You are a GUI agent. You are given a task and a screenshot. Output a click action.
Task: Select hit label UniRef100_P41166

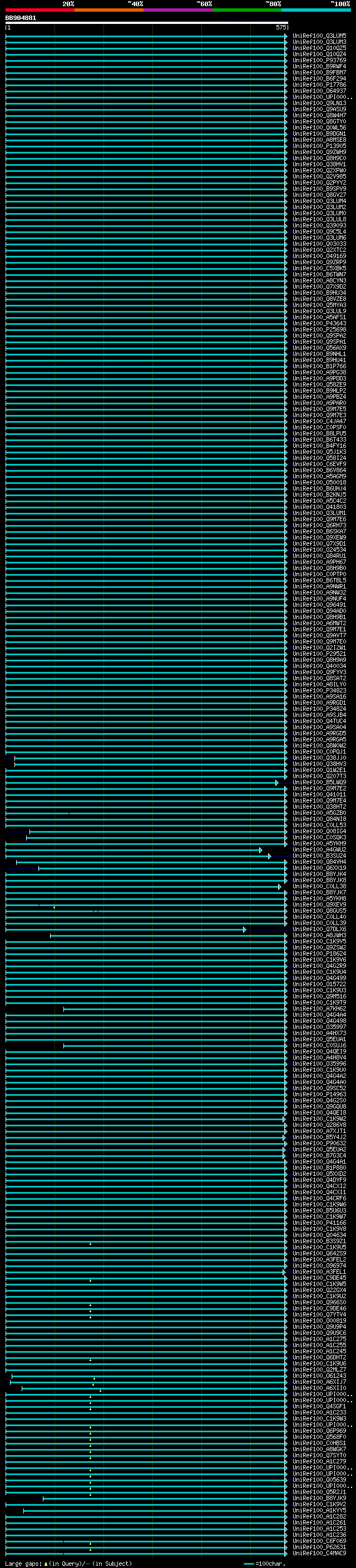319,1223
